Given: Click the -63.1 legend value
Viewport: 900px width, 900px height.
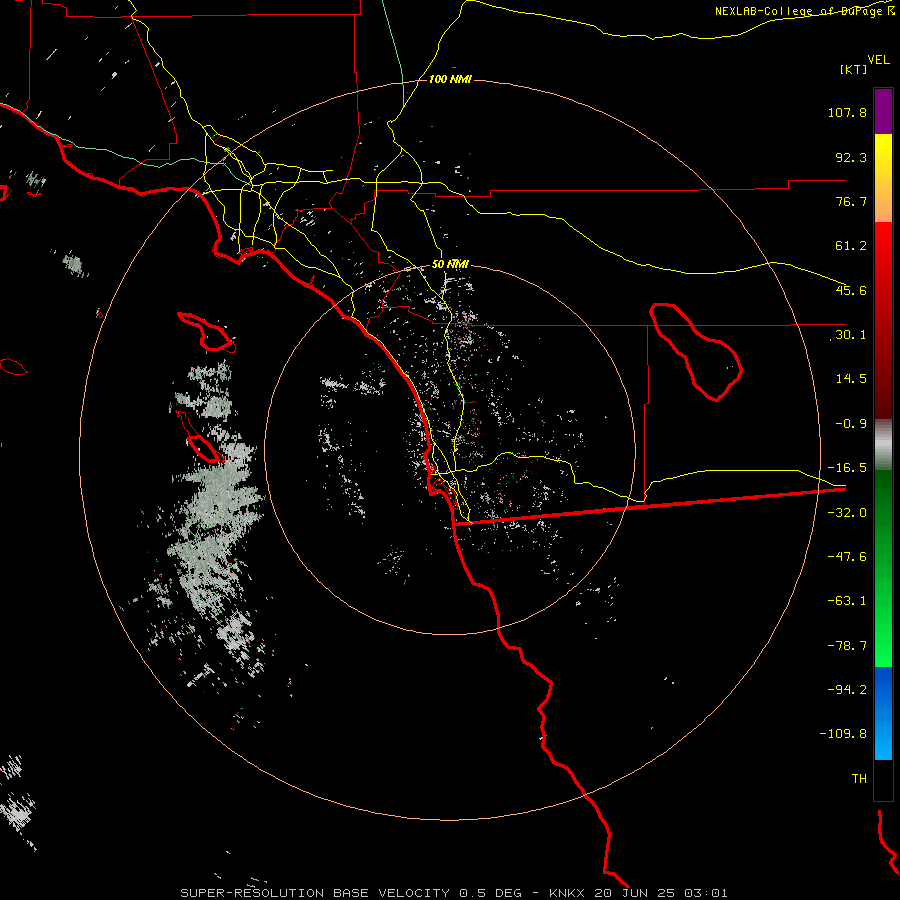Looking at the screenshot, I should click(847, 601).
